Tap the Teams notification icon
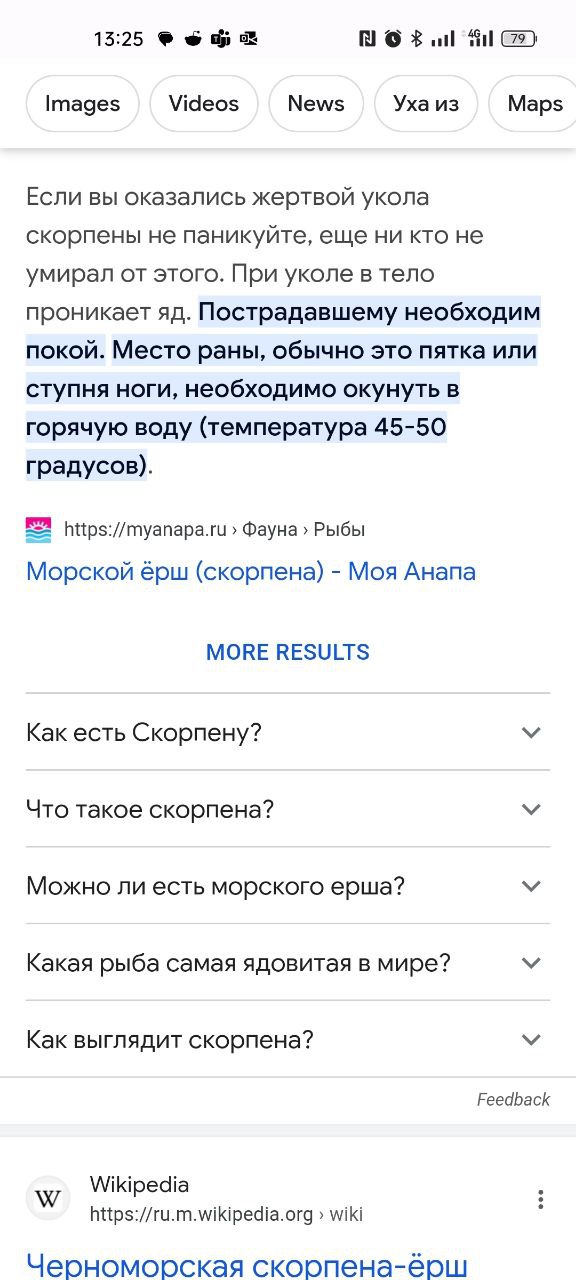 (221, 39)
